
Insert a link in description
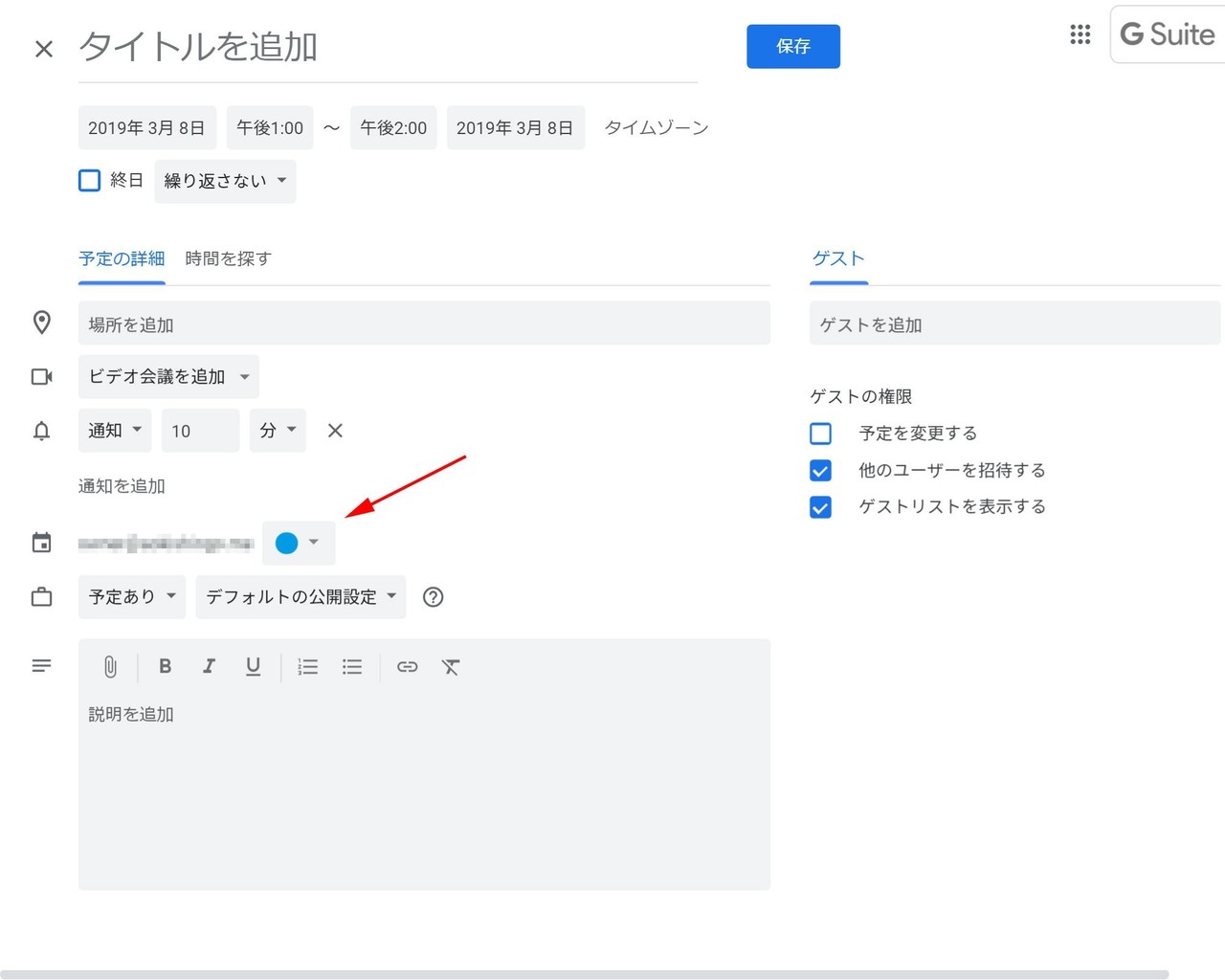point(408,667)
